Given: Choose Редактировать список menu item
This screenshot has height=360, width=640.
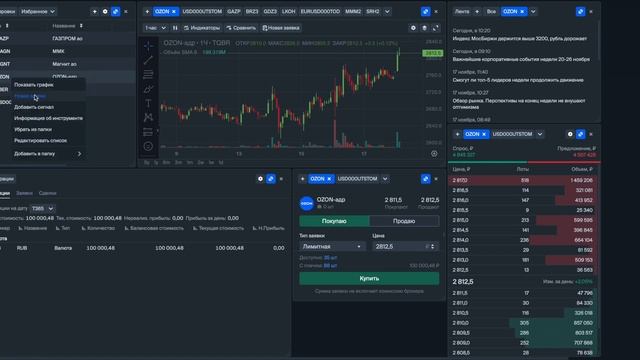Looking at the screenshot, I should coord(40,140).
